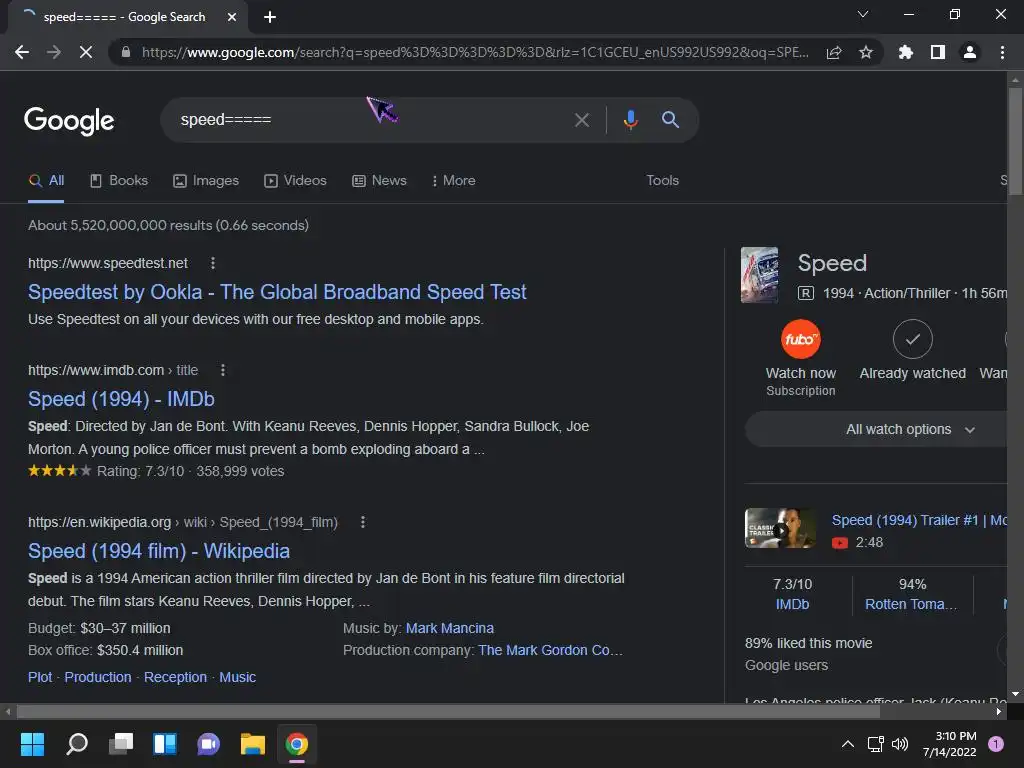This screenshot has width=1024, height=768.
Task: Play the Speed (1994) Trailer thumbnail
Action: 780,528
